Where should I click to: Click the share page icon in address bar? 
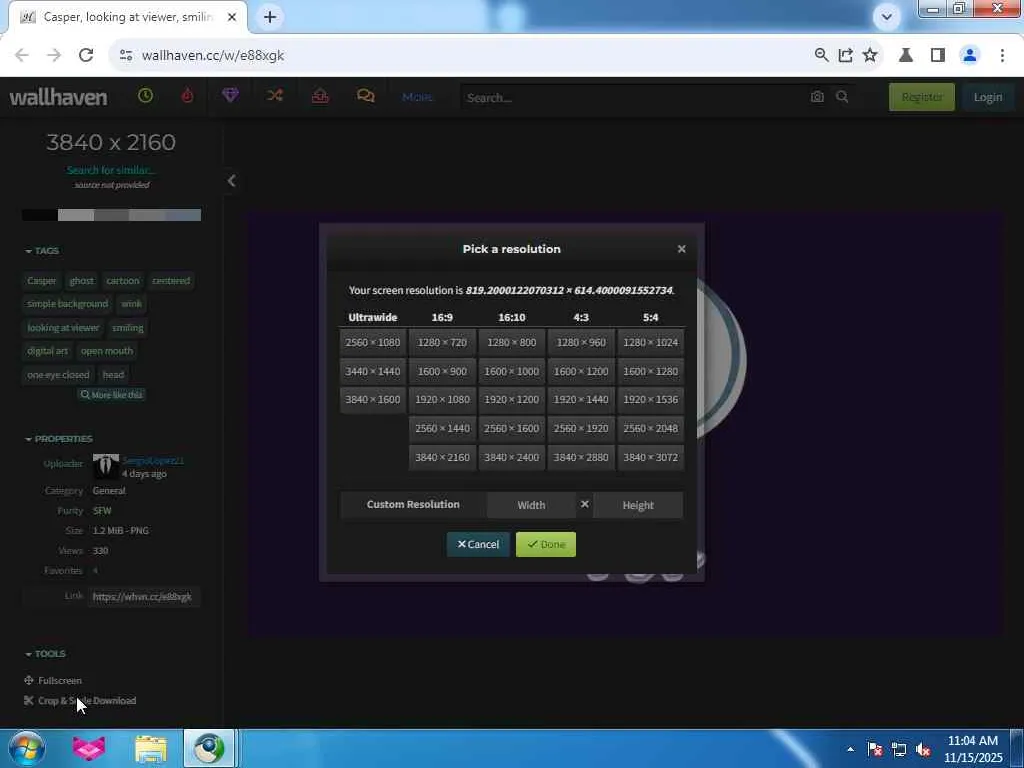[x=846, y=56]
